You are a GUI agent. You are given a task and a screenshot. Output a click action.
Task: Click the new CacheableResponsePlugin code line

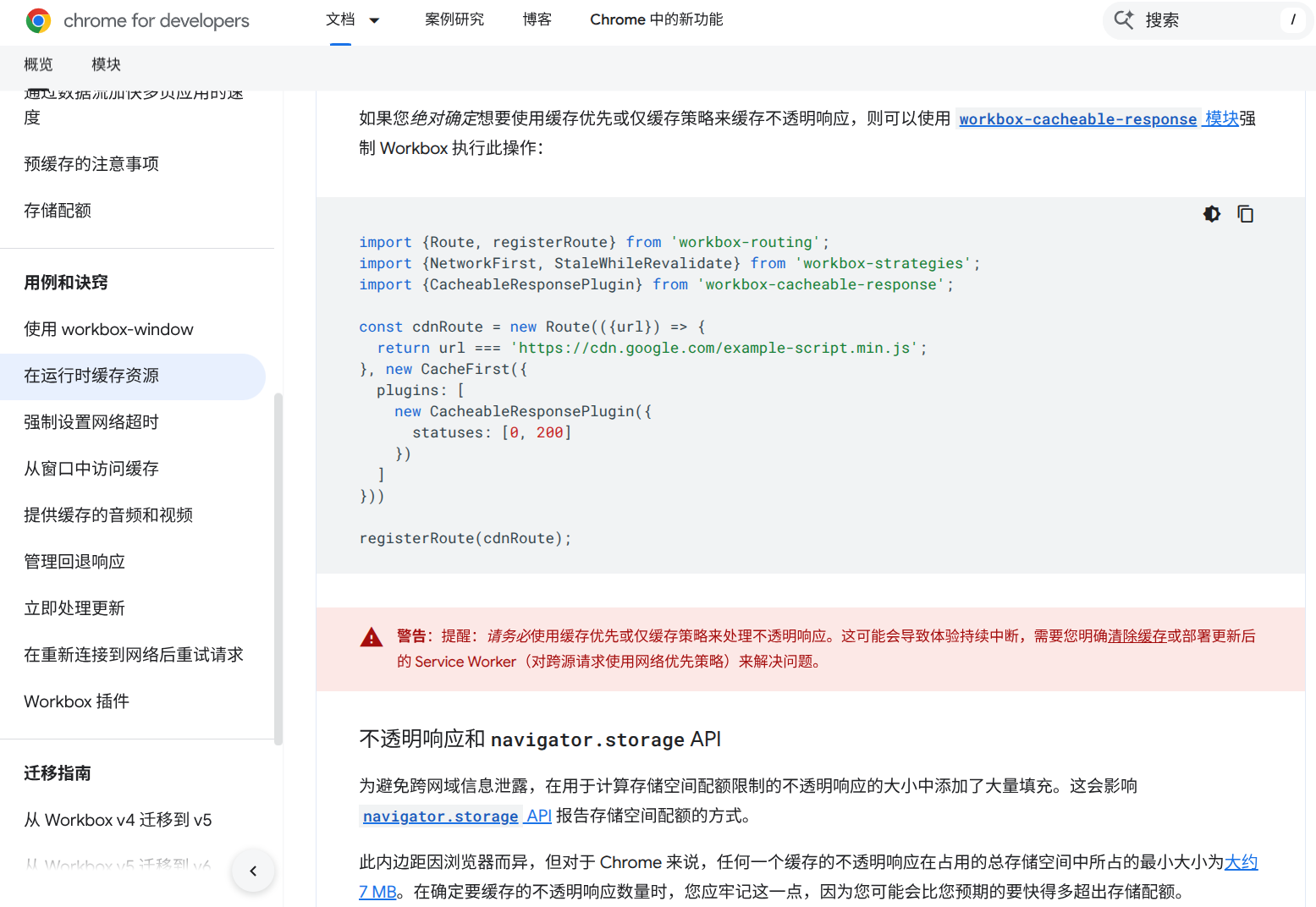coord(523,411)
